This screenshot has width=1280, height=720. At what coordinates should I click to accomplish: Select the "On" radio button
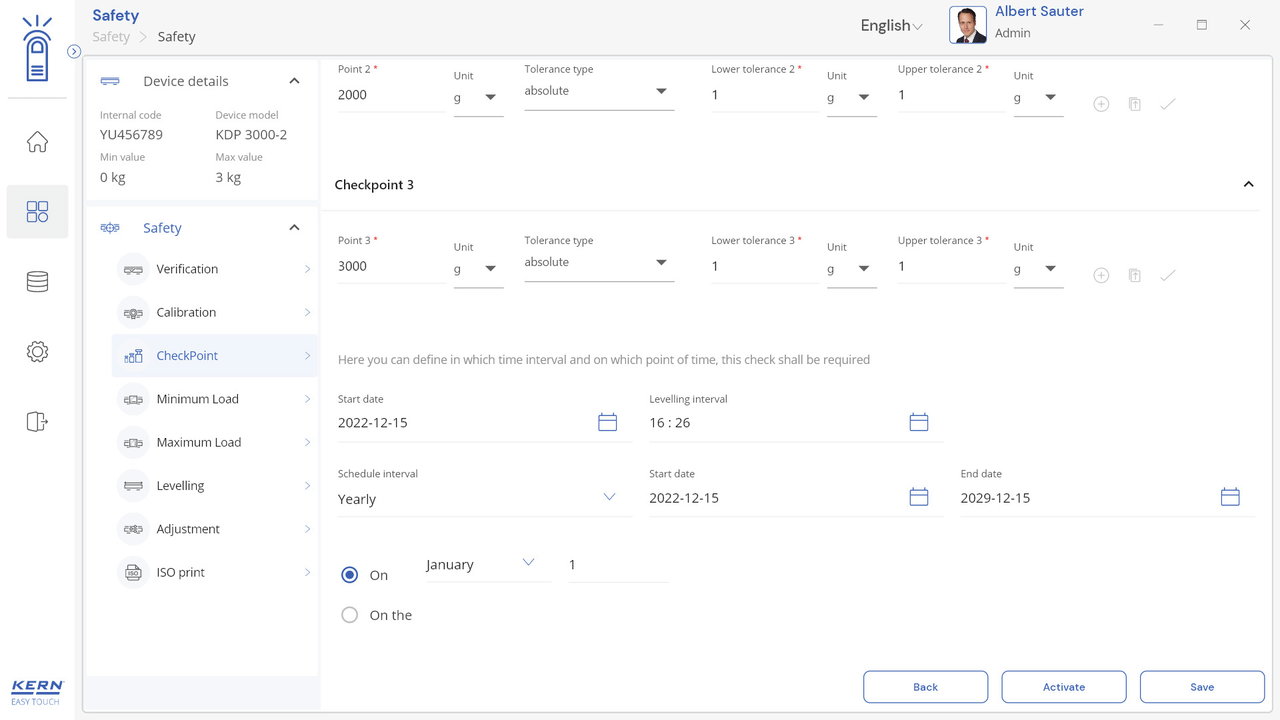click(x=350, y=575)
